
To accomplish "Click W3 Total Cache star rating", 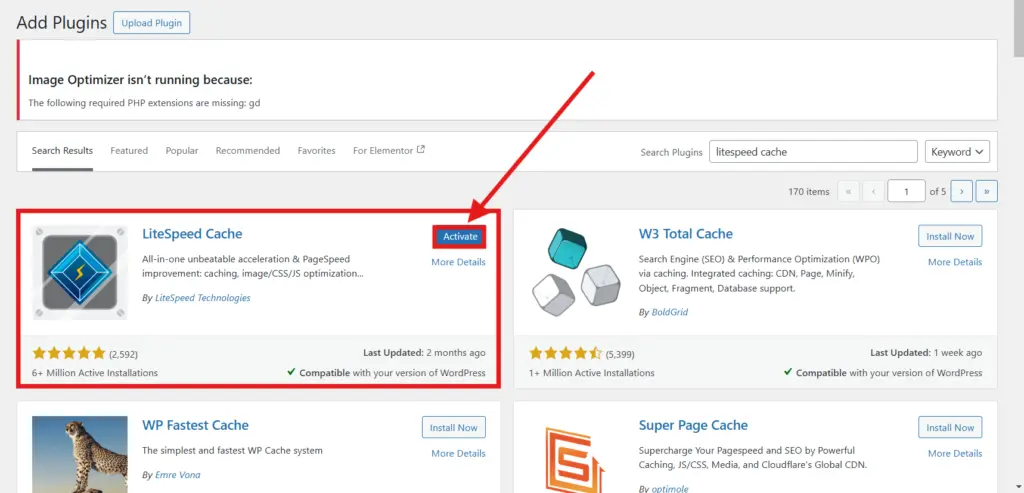I will tap(566, 353).
